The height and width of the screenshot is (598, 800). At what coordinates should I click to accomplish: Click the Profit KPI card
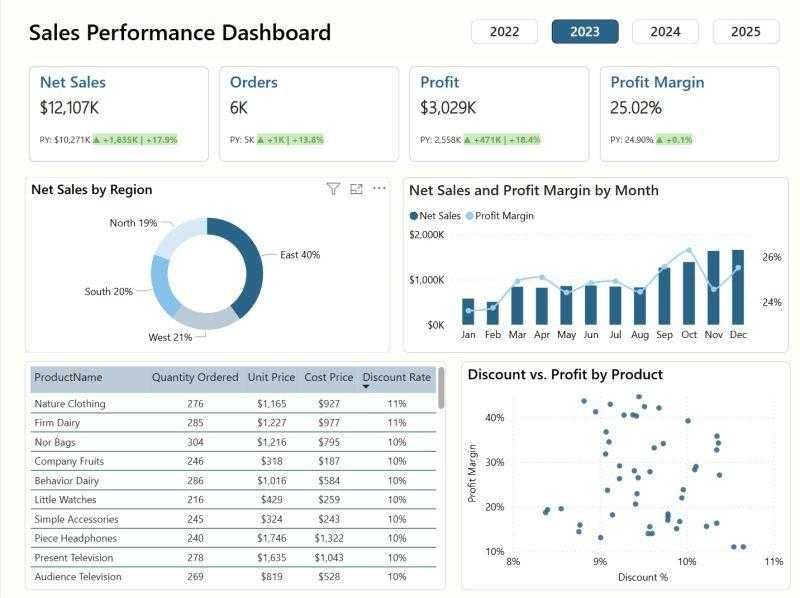coord(499,114)
